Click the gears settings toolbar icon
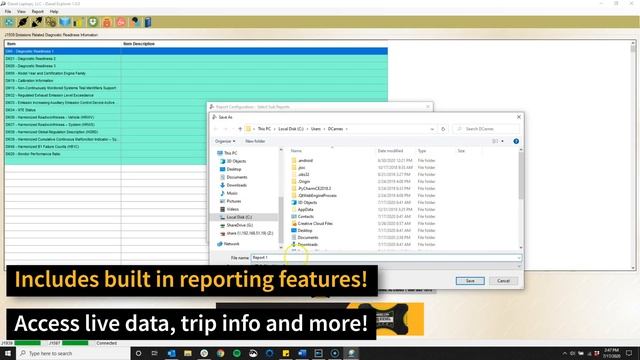This screenshot has height=360, width=640. coord(51,22)
